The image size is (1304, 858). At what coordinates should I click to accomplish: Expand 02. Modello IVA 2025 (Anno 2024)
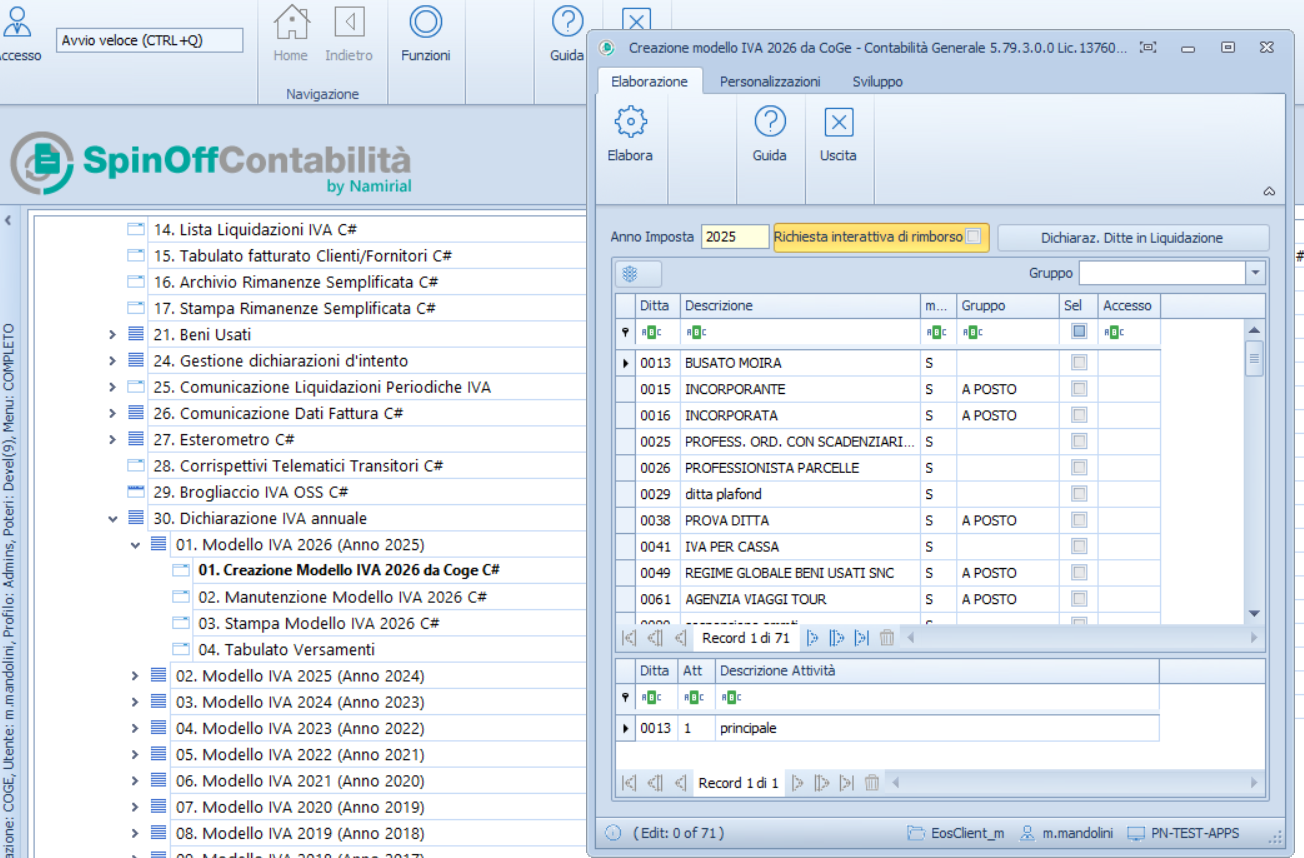pos(135,676)
